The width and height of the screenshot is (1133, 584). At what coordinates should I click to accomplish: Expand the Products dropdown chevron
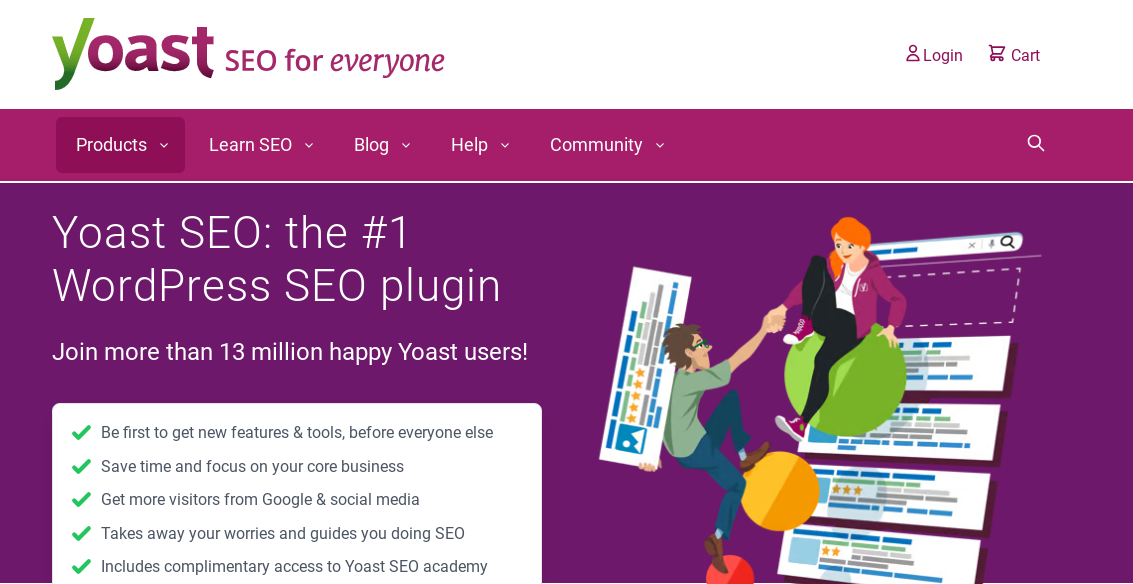[x=164, y=145]
